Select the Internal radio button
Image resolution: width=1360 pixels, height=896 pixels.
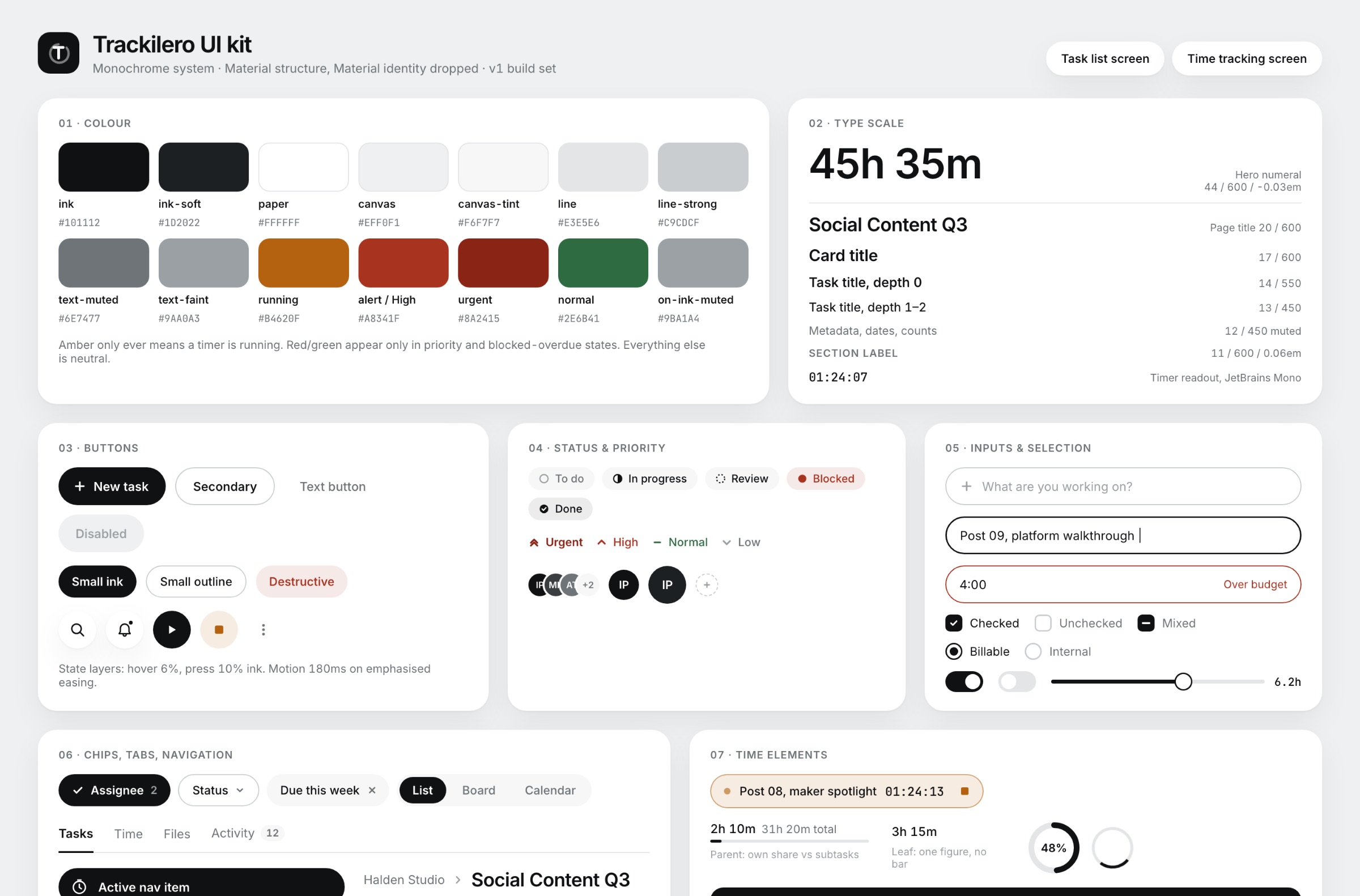click(1033, 651)
